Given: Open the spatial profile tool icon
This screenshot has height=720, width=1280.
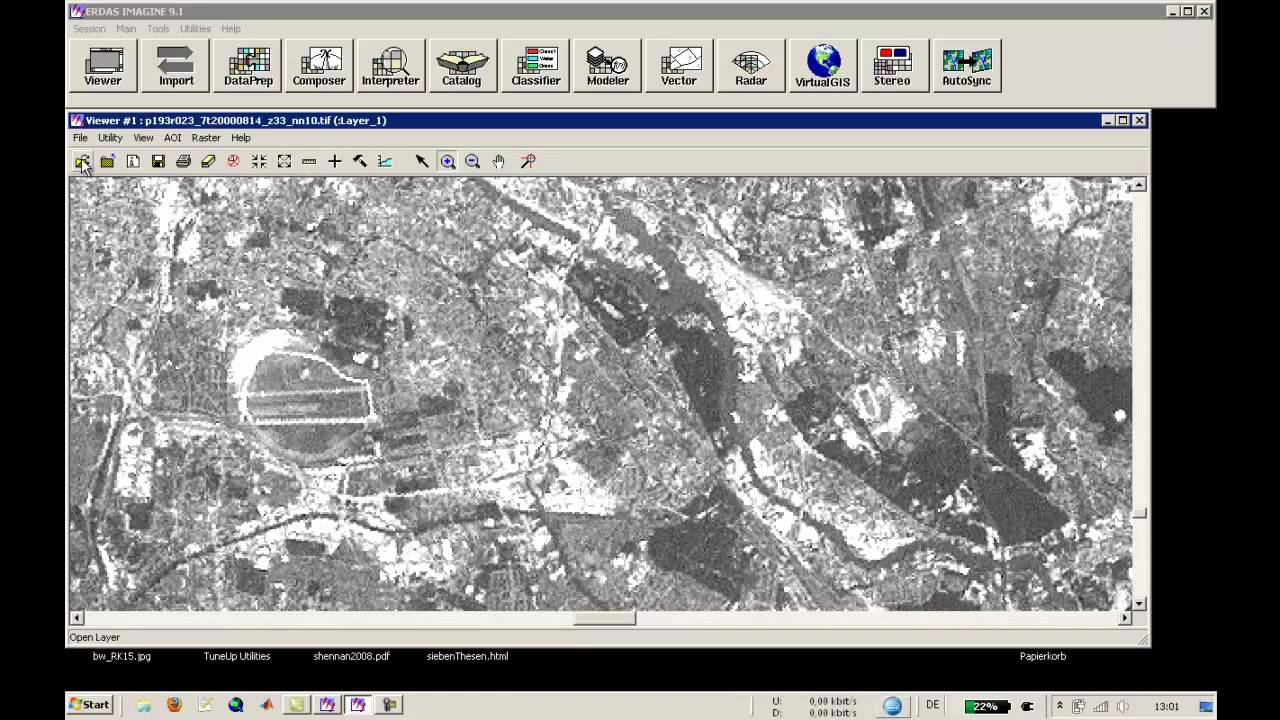Looking at the screenshot, I should pyautogui.click(x=385, y=161).
